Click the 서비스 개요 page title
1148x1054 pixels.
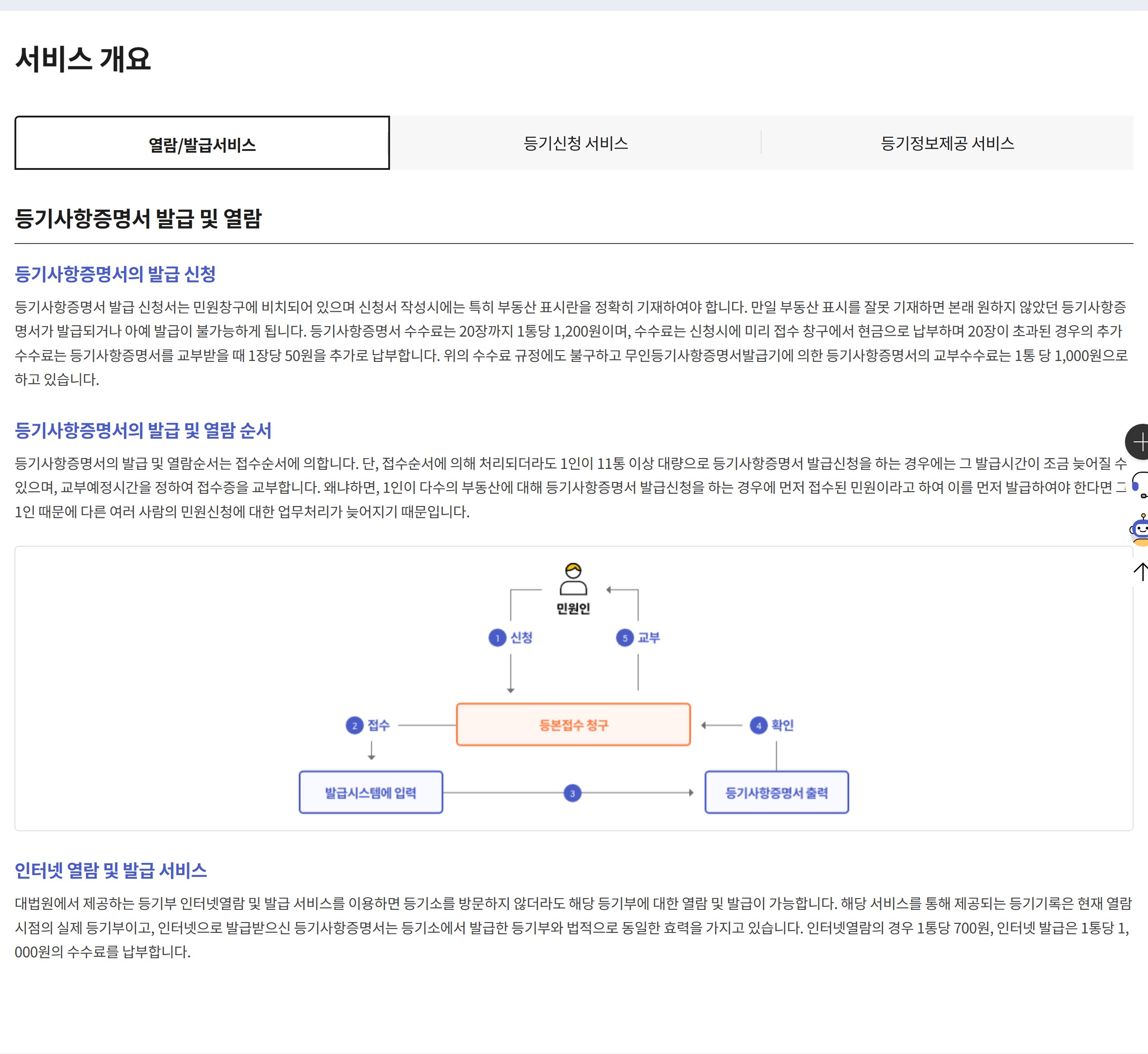coord(83,59)
